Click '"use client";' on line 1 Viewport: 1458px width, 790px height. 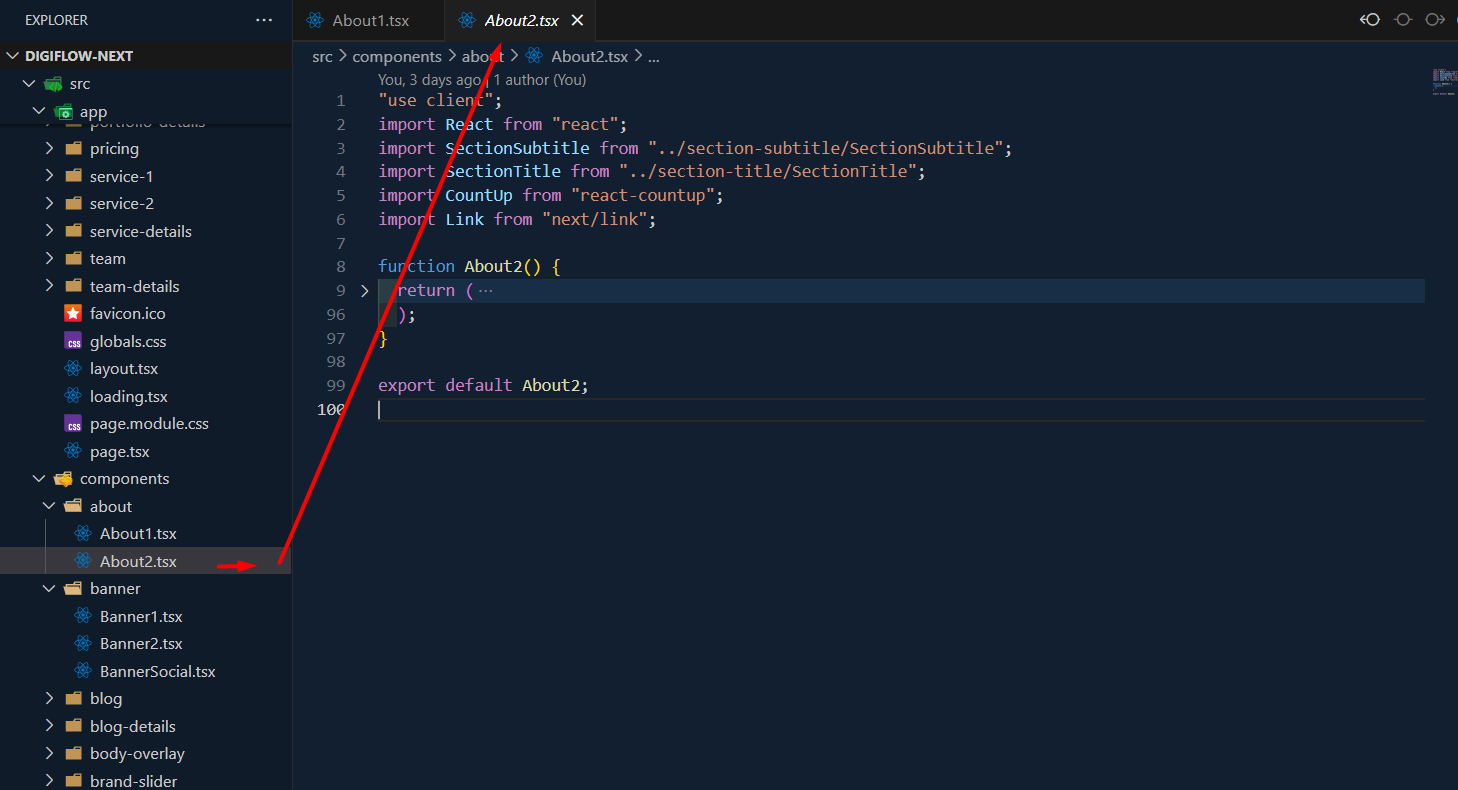440,101
